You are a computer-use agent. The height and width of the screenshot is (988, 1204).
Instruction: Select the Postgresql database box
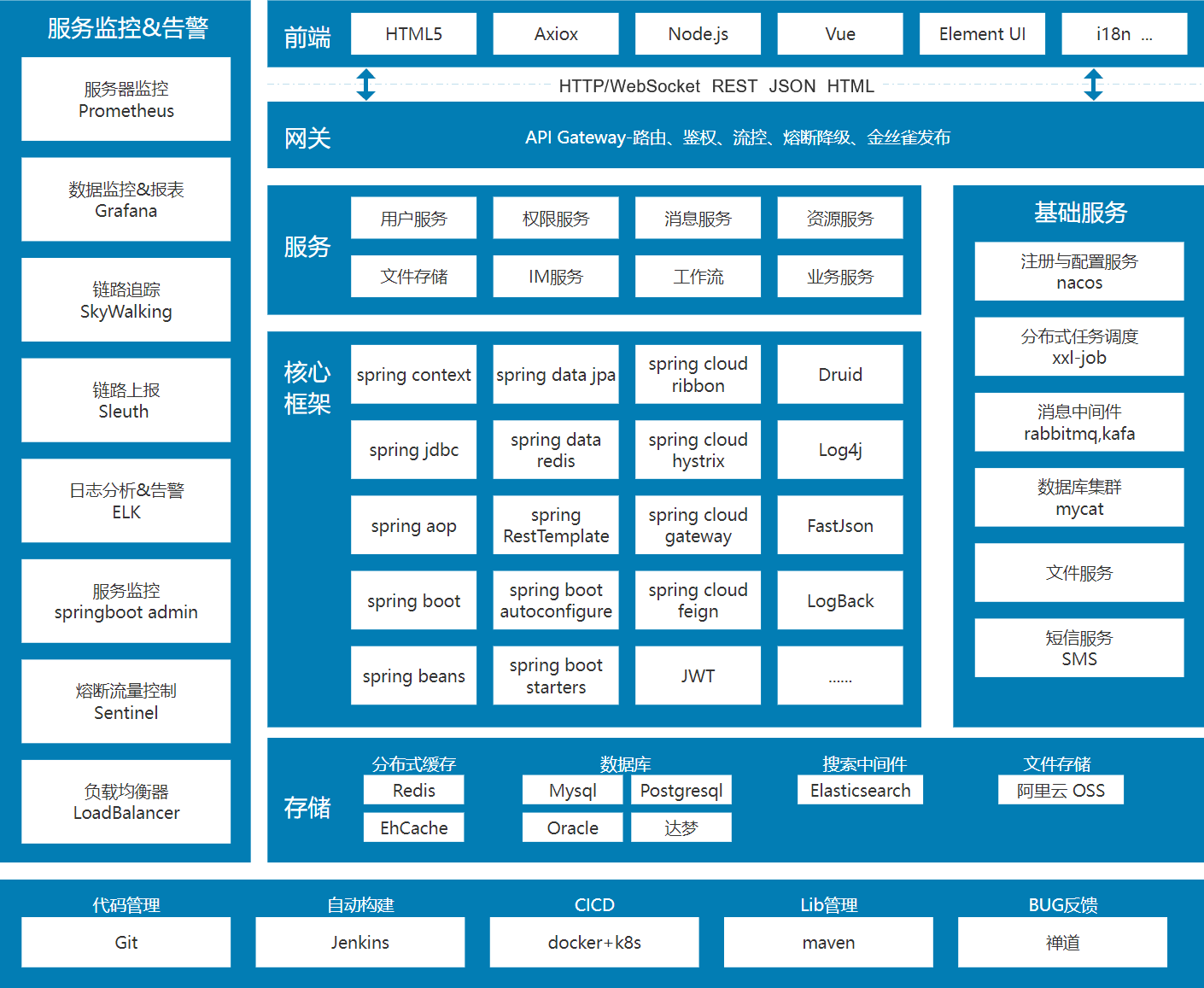pos(681,790)
